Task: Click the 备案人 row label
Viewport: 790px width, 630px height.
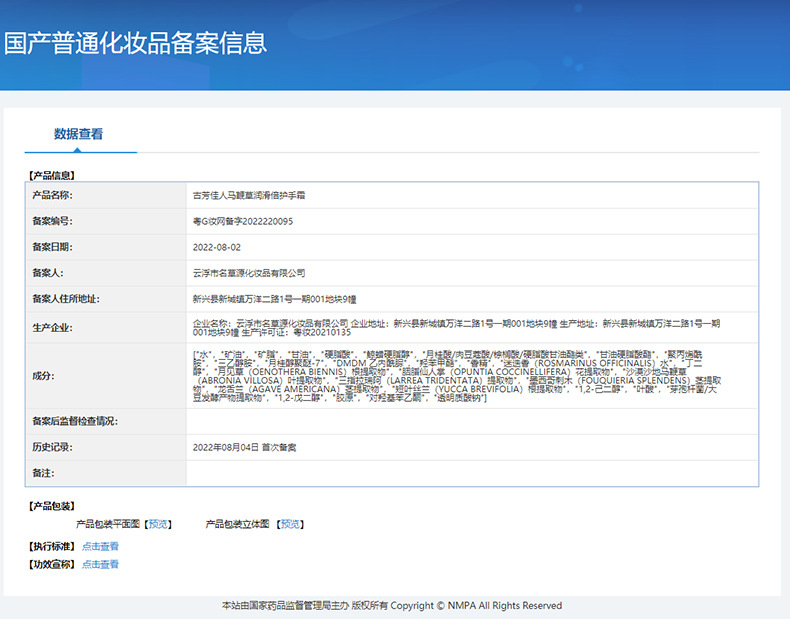Action: tap(48, 273)
